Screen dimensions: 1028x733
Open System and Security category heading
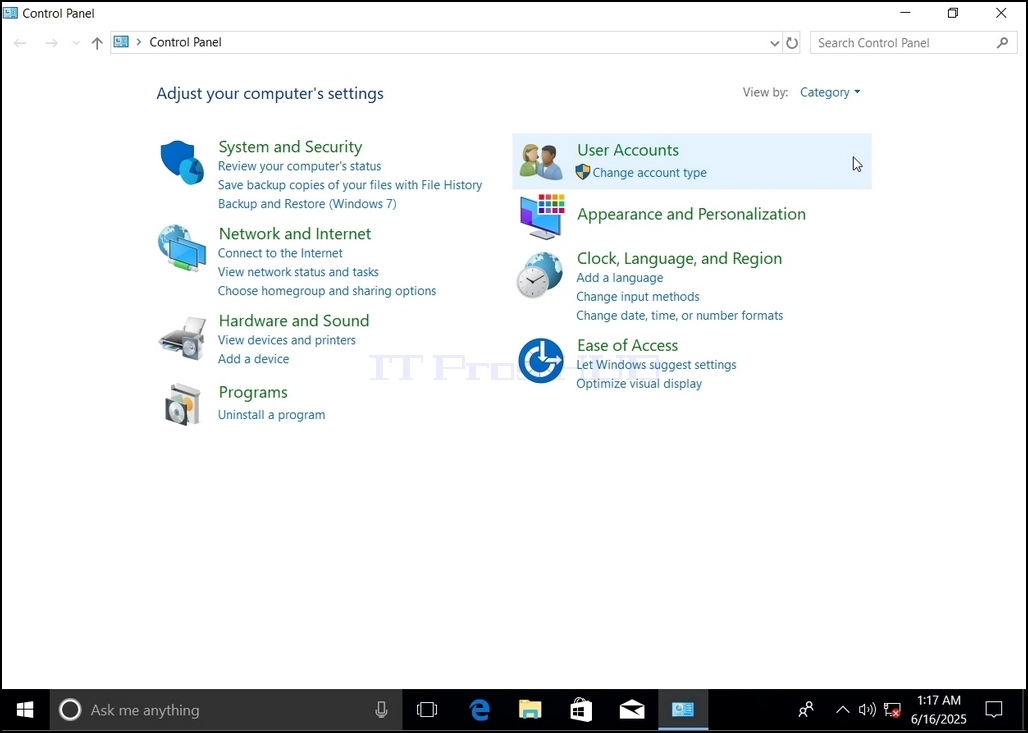click(290, 147)
